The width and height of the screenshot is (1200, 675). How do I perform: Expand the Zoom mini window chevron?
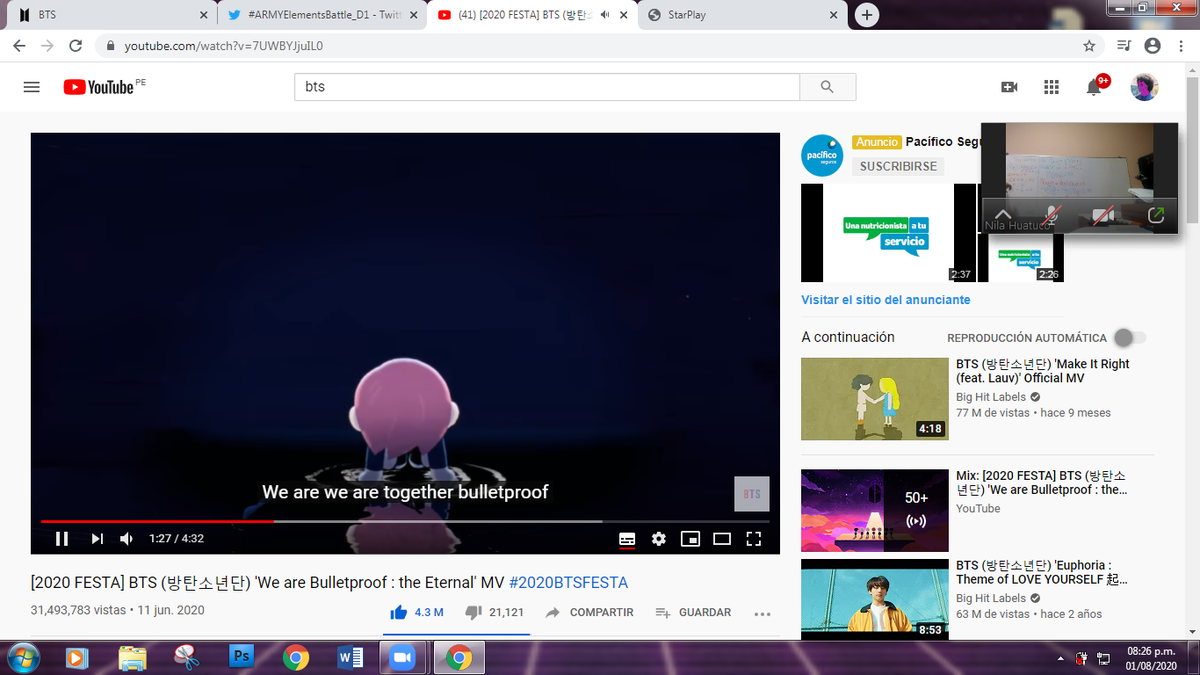point(1004,214)
